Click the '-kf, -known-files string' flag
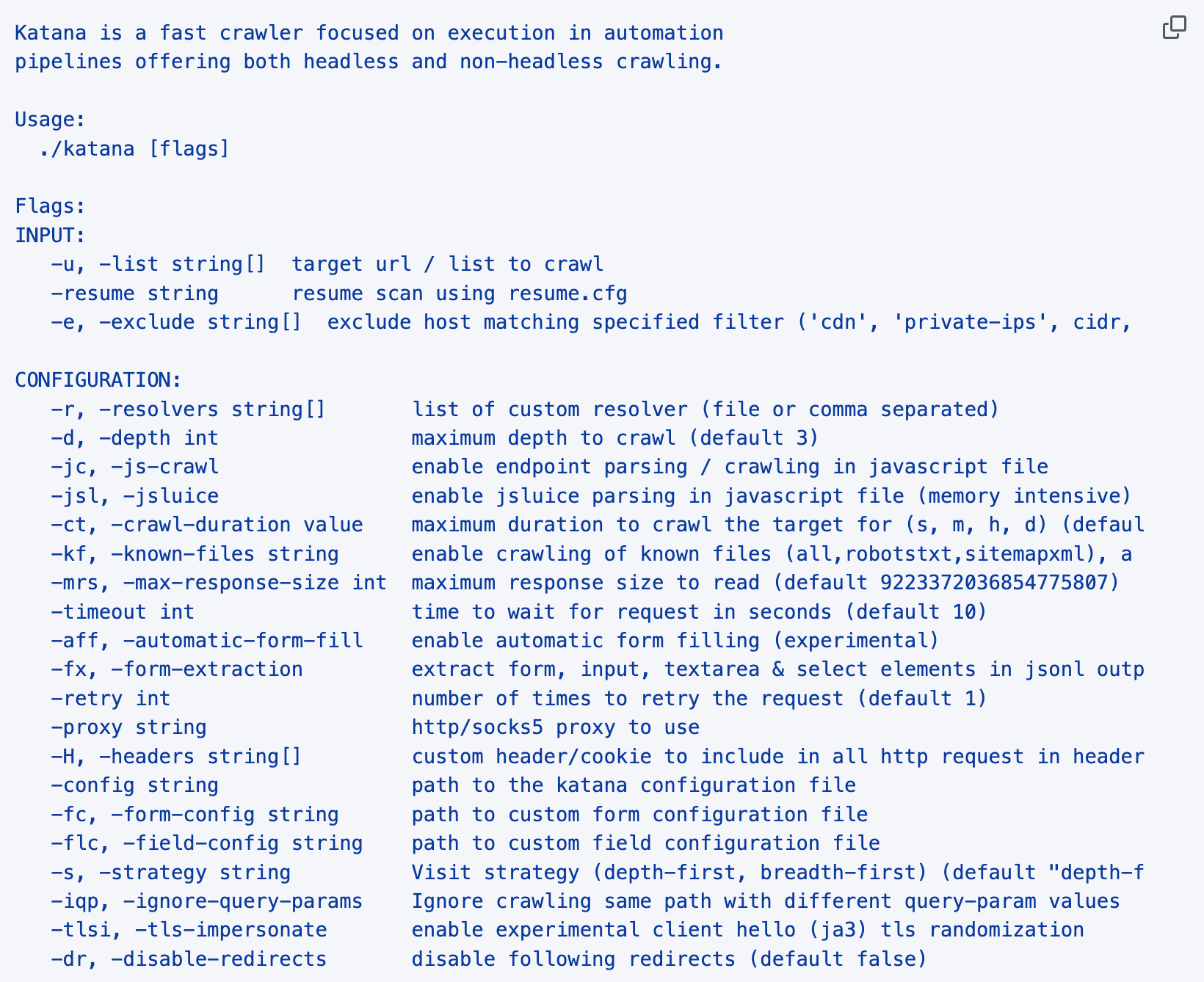 (195, 554)
